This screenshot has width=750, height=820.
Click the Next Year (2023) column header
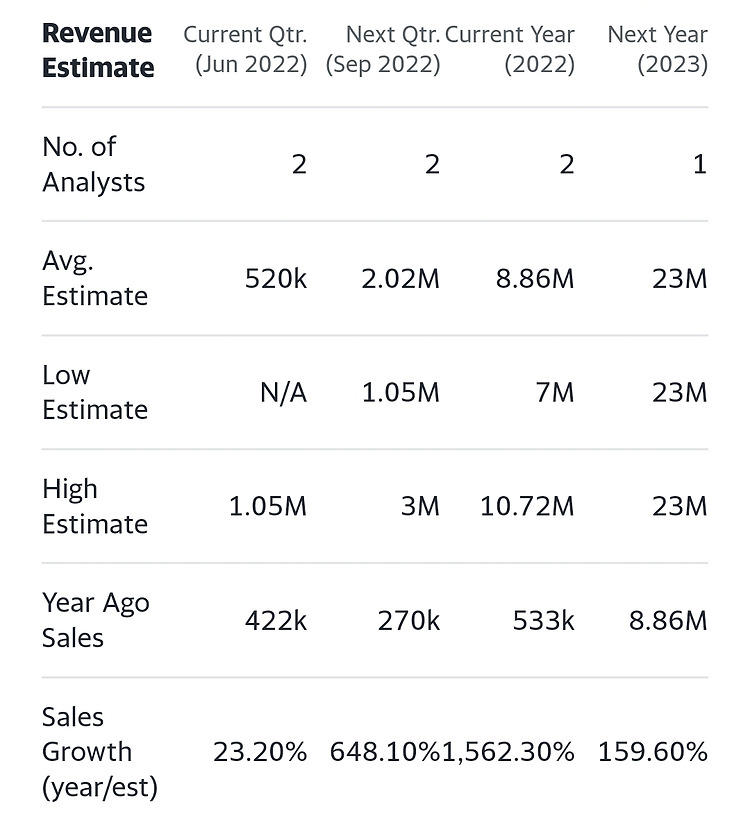coord(657,50)
